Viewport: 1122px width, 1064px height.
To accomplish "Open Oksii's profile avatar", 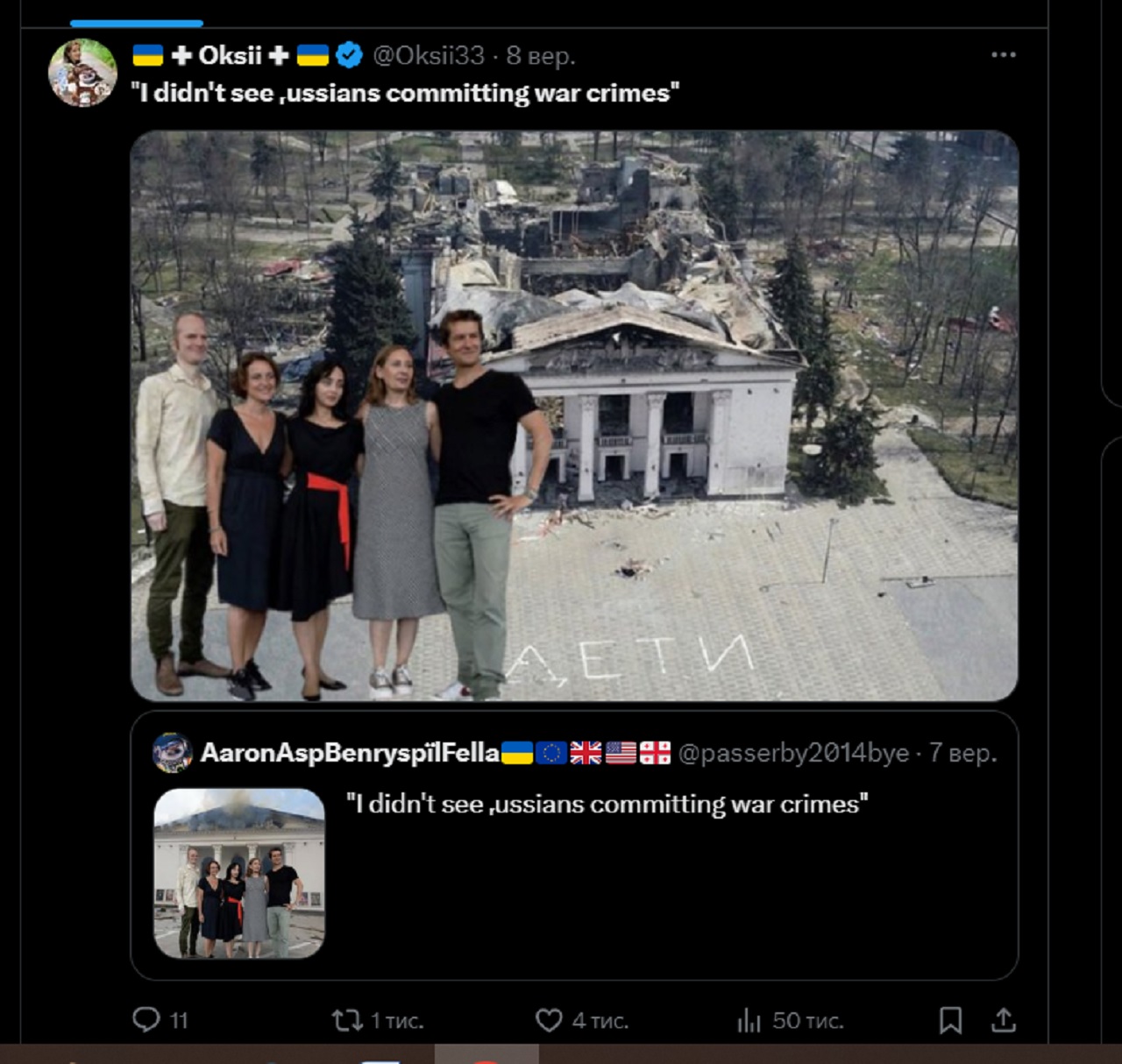I will [82, 73].
